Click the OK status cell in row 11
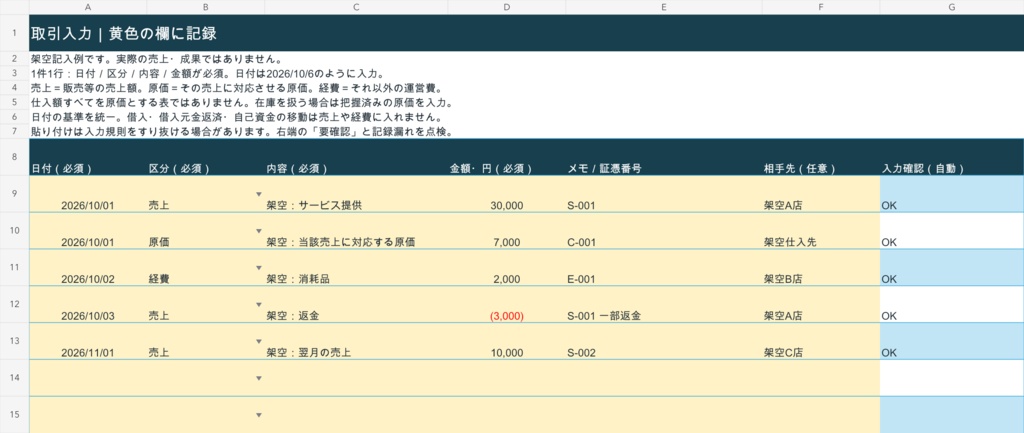The height and width of the screenshot is (433, 1024). coord(952,268)
